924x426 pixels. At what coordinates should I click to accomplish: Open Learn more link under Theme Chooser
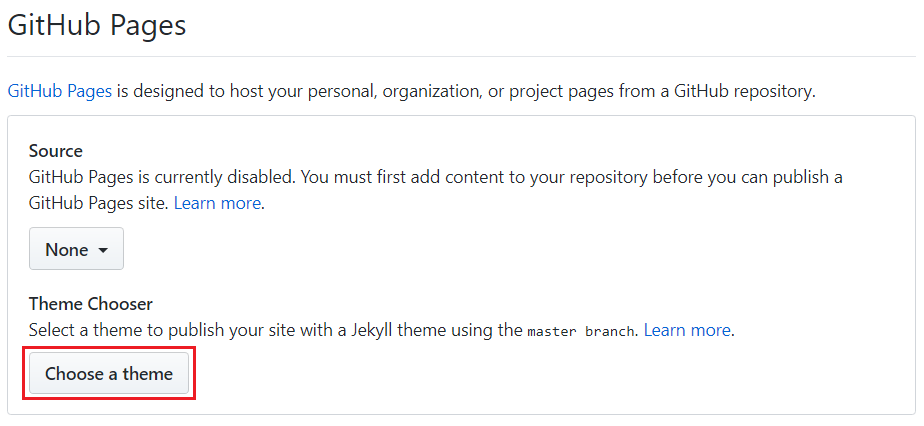pos(687,329)
